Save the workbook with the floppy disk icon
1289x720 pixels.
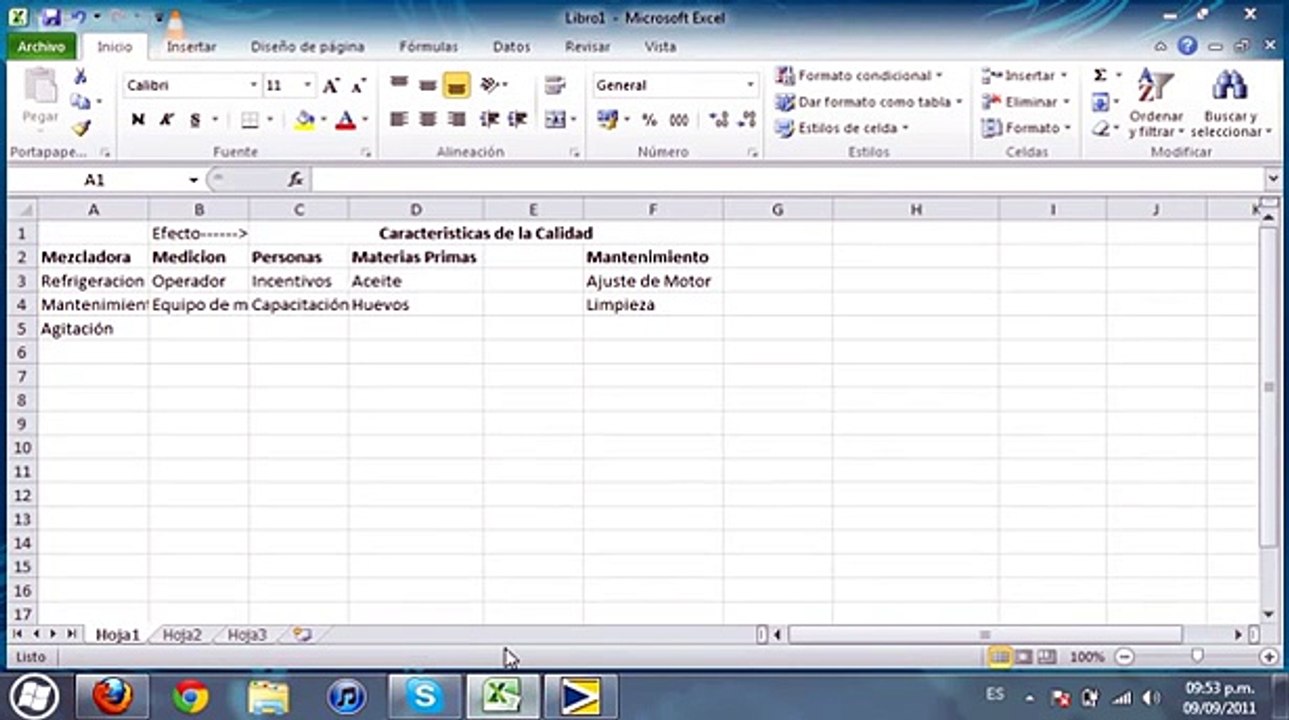(x=52, y=18)
